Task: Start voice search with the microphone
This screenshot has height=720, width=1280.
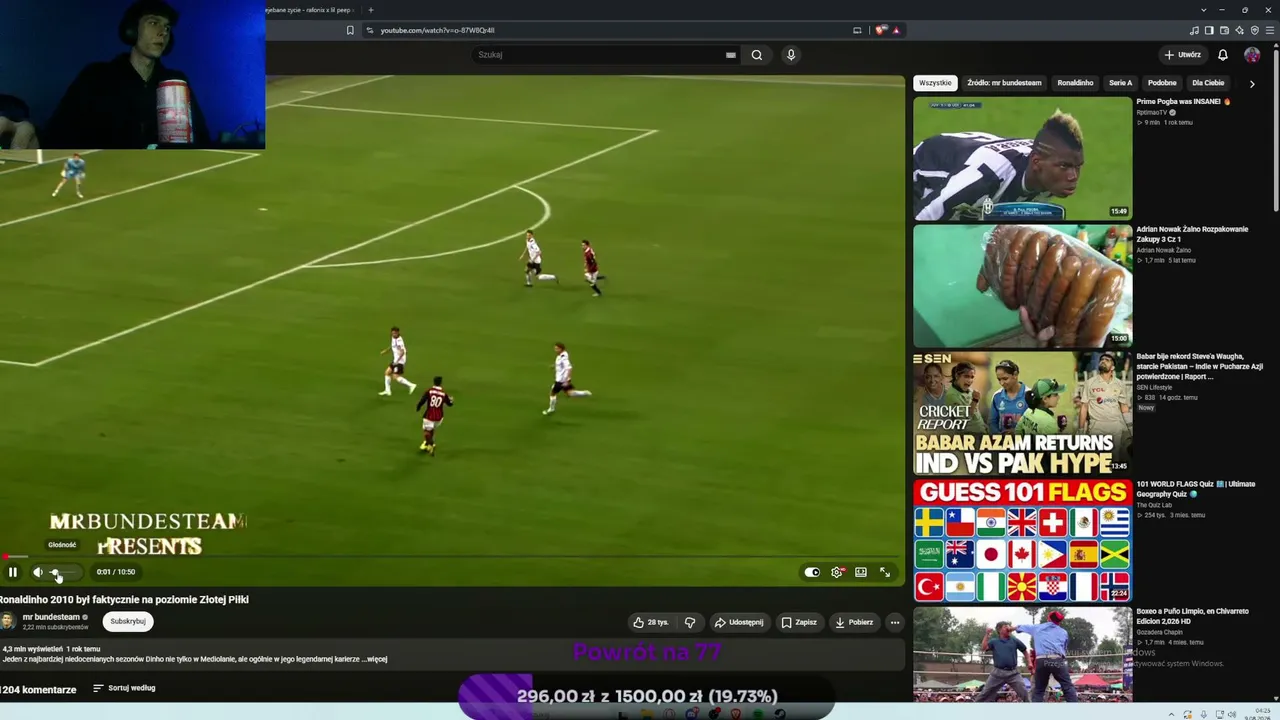Action: (791, 55)
